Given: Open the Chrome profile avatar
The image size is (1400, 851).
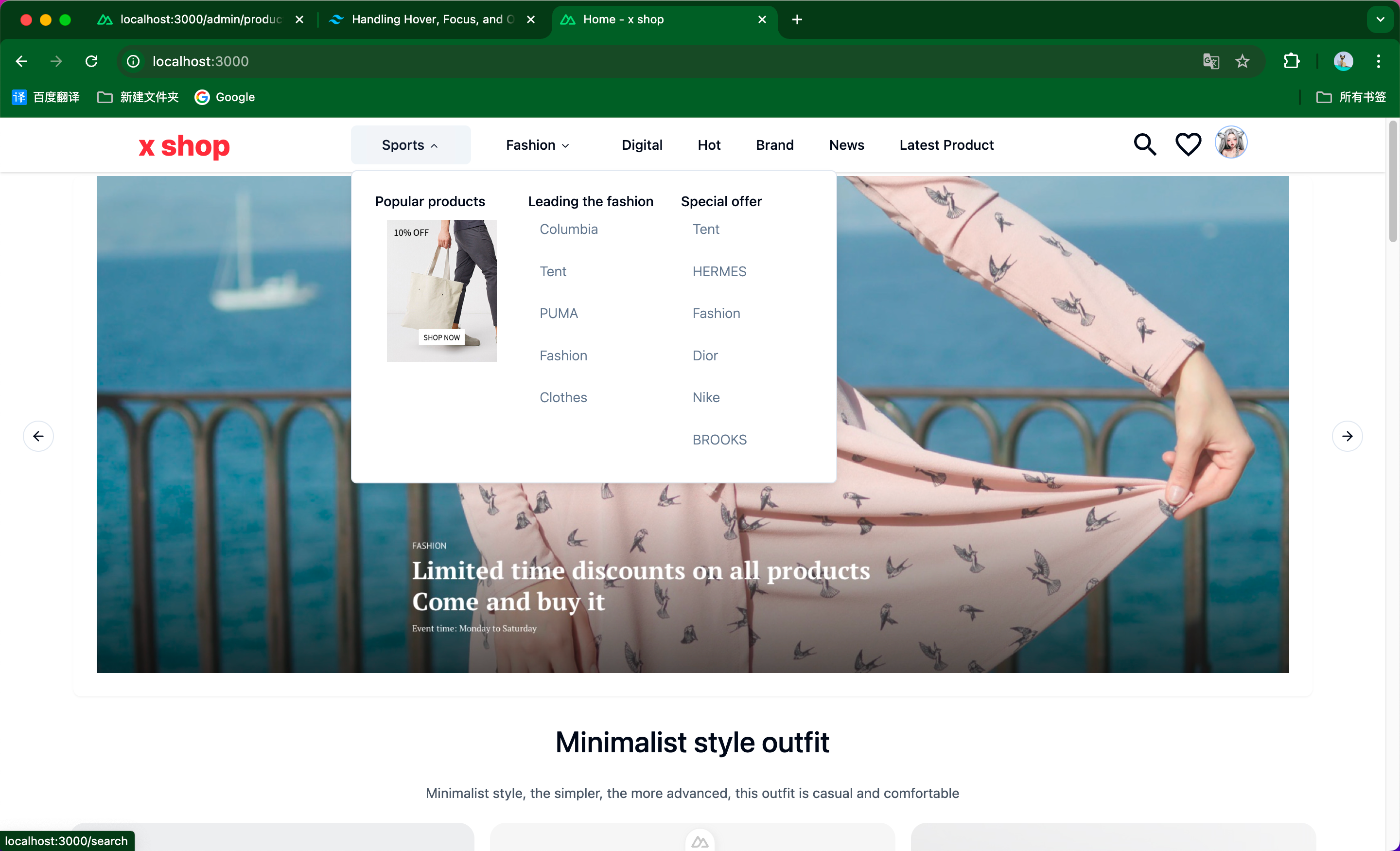Looking at the screenshot, I should (x=1343, y=61).
